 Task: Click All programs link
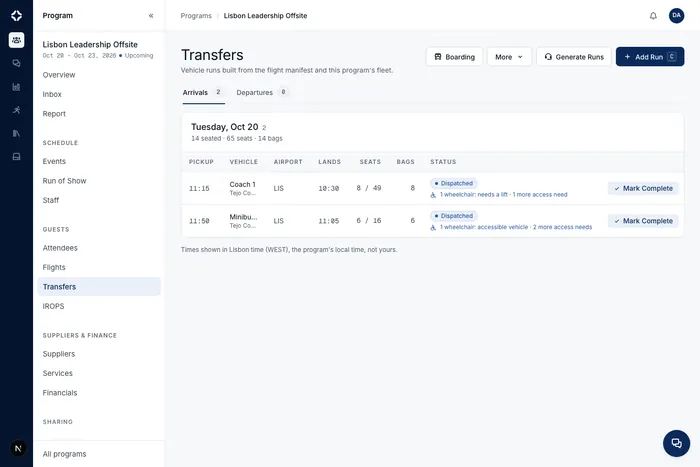coord(64,454)
